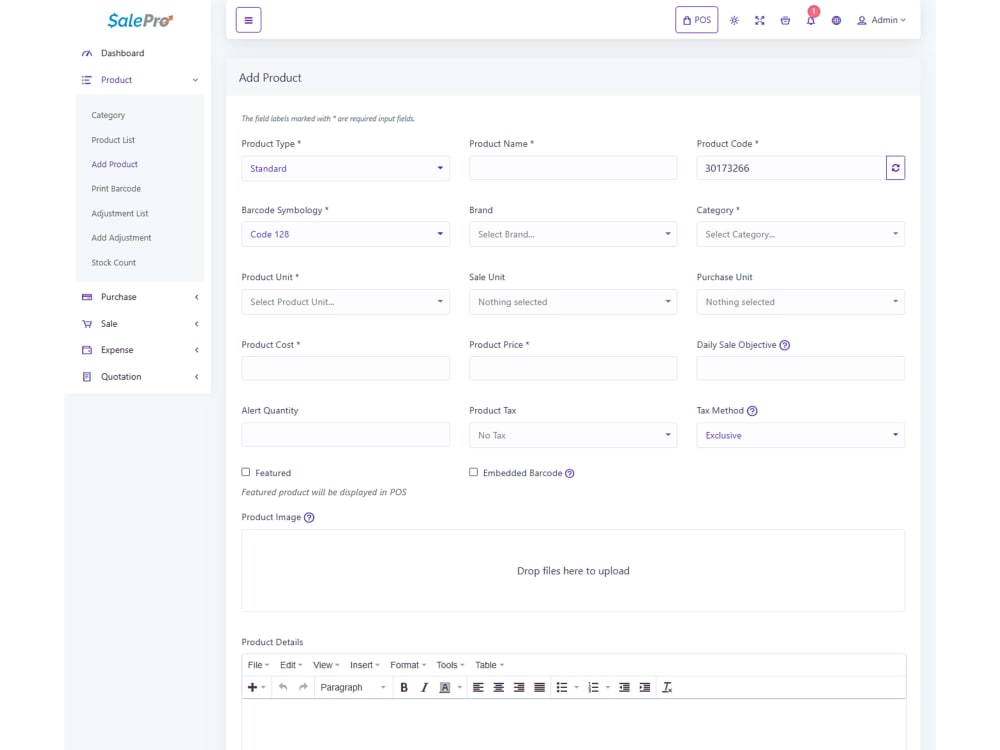1000x750 pixels.
Task: Click the POS button in the header
Action: tap(696, 19)
